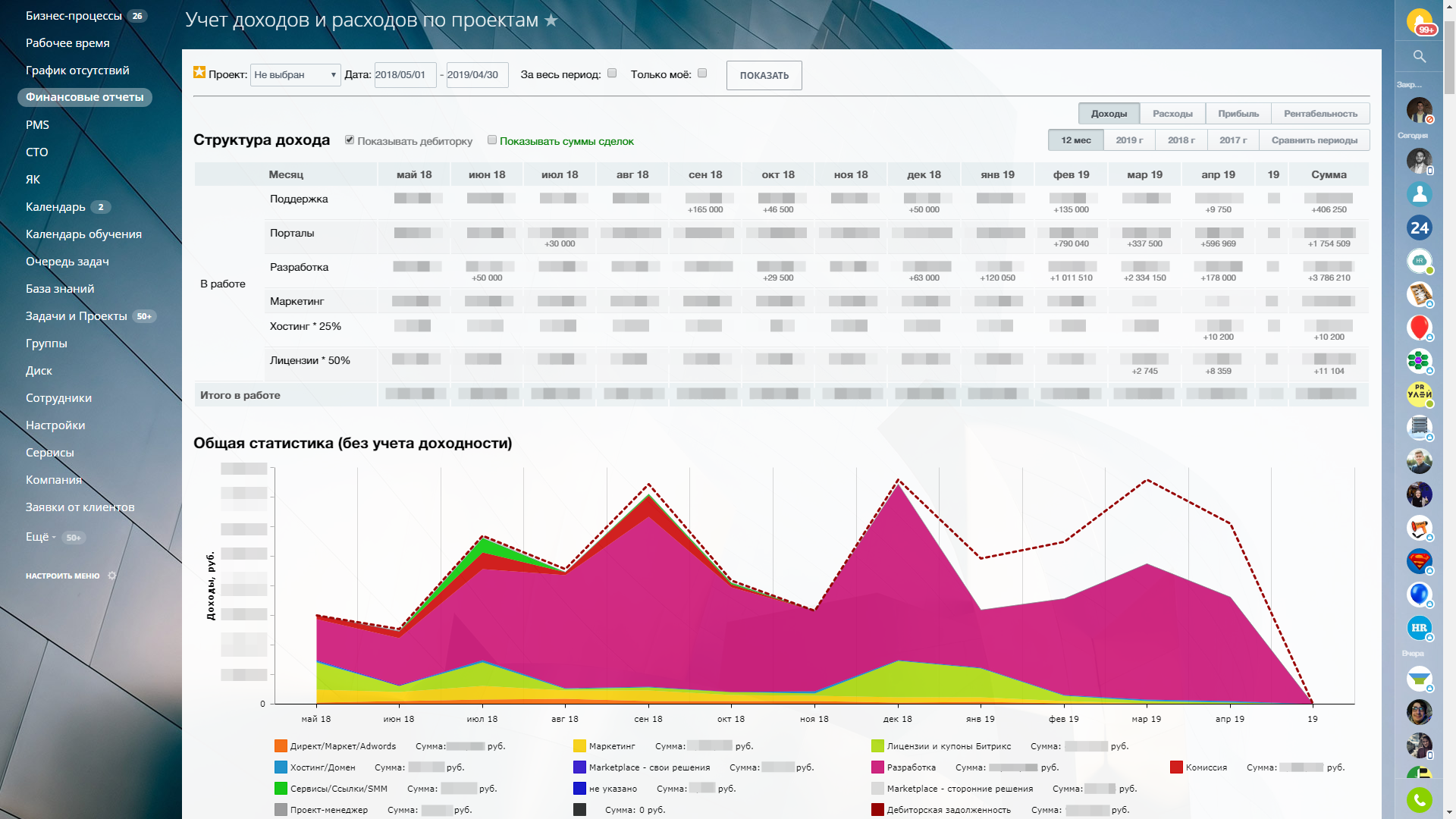1456x819 pixels.
Task: Open the blue balloon chat icon
Action: 1419,595
